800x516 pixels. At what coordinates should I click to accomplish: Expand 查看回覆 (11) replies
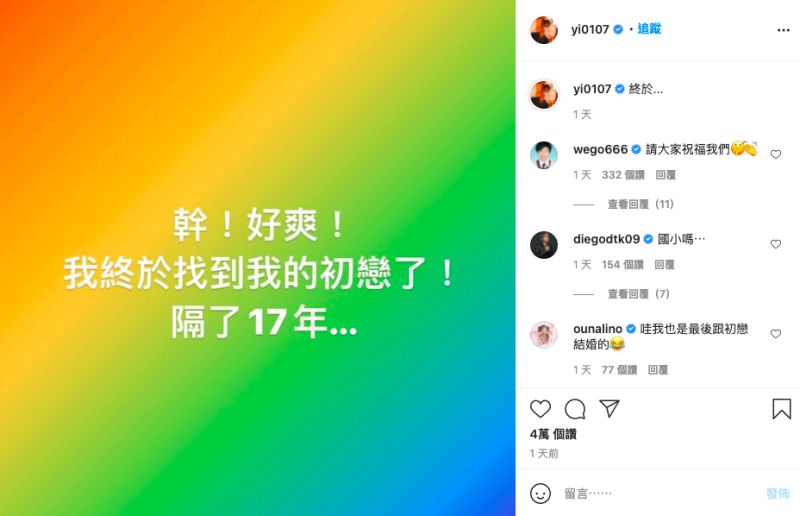point(640,204)
